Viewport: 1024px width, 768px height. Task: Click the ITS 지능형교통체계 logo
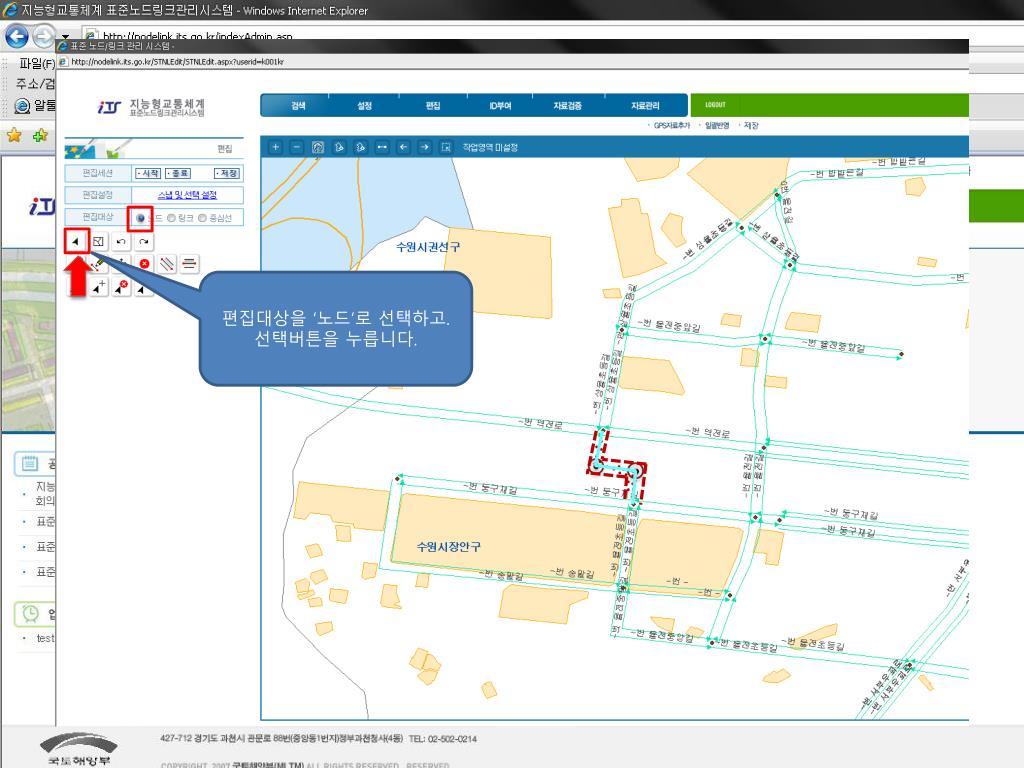point(152,107)
